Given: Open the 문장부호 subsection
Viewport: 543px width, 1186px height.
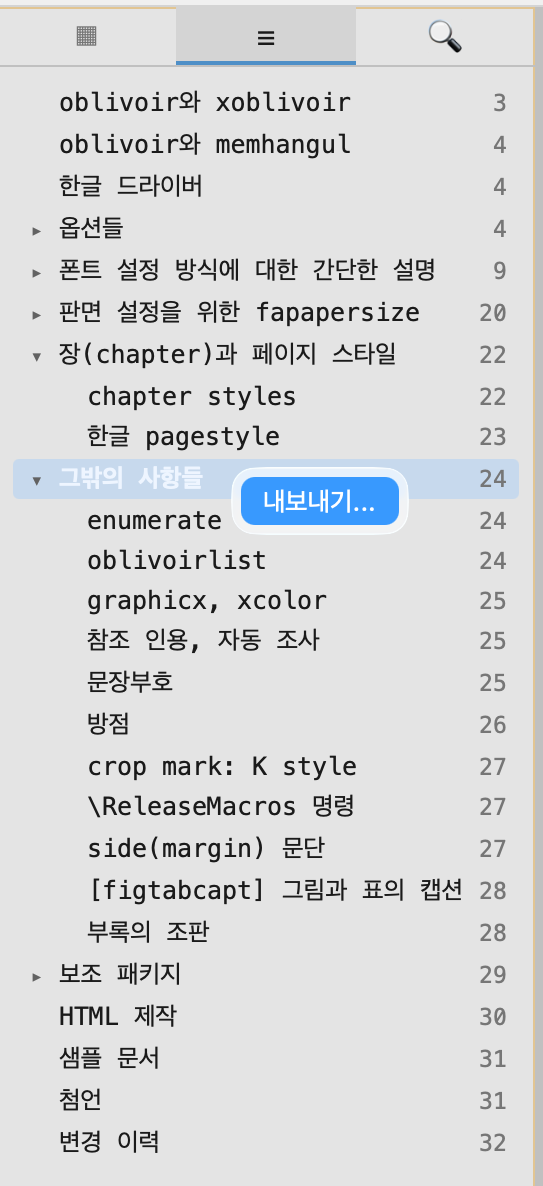Looking at the screenshot, I should click(x=130, y=682).
